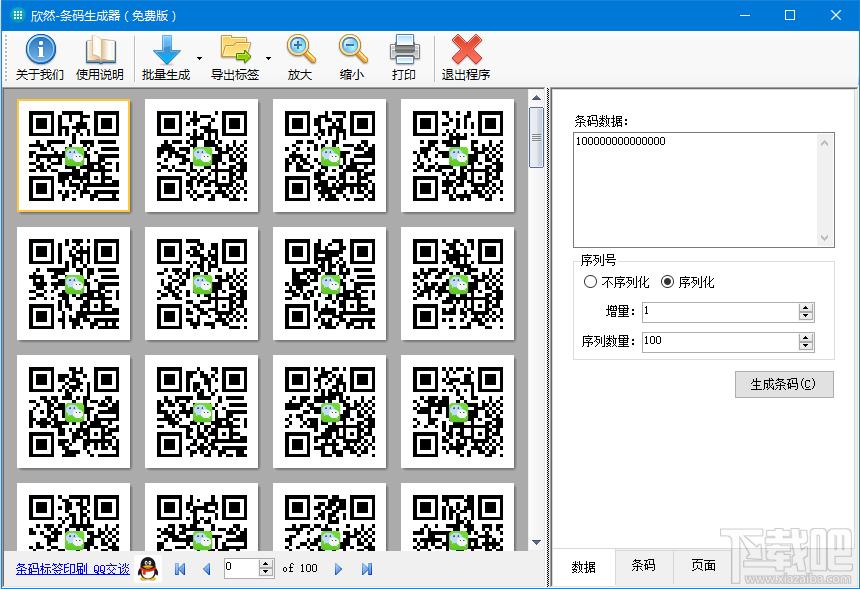Minimize the 欣然-条码生成器 window

click(x=745, y=15)
